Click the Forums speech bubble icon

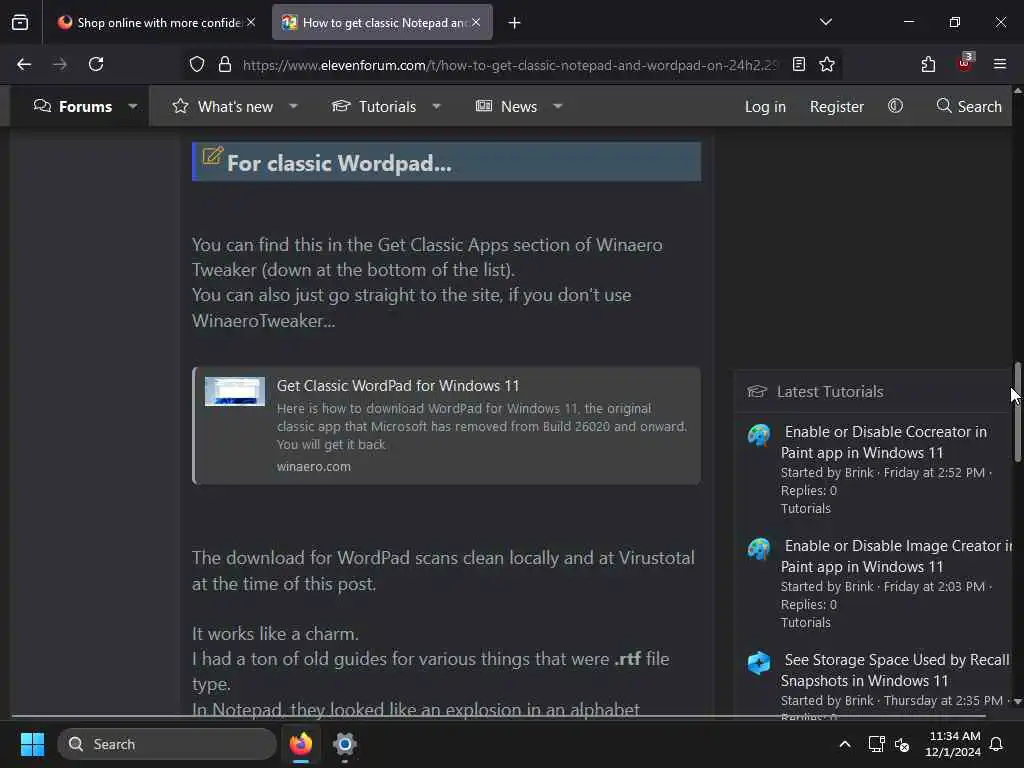click(x=42, y=106)
